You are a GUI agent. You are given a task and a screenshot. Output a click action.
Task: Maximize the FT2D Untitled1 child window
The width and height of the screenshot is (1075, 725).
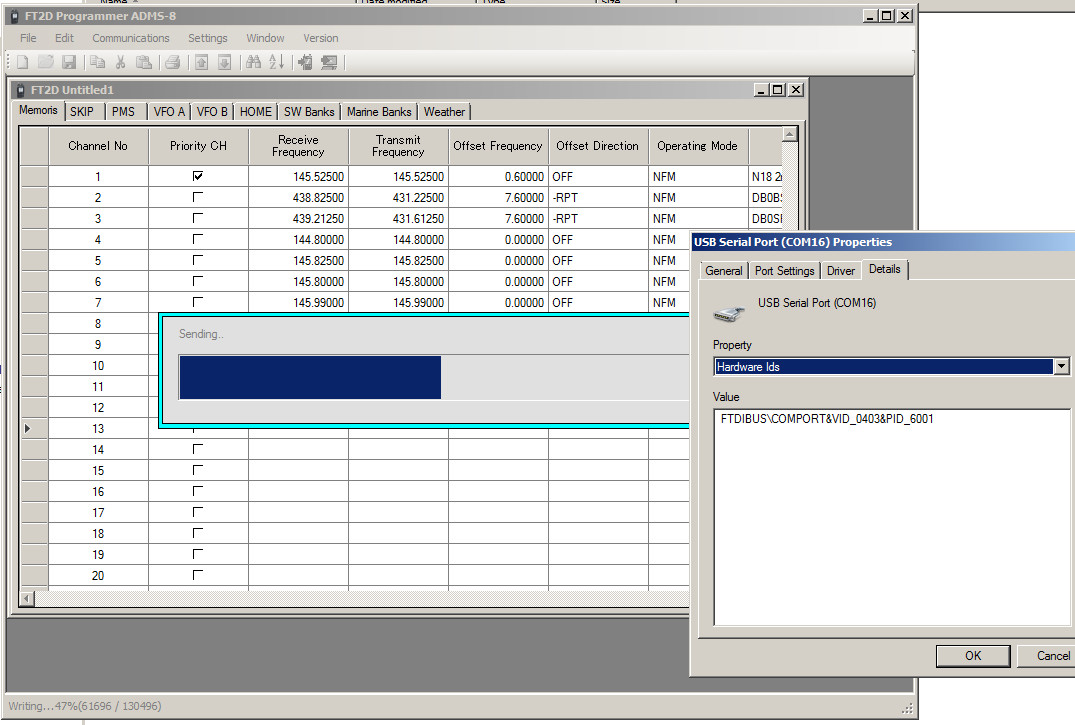(x=777, y=90)
